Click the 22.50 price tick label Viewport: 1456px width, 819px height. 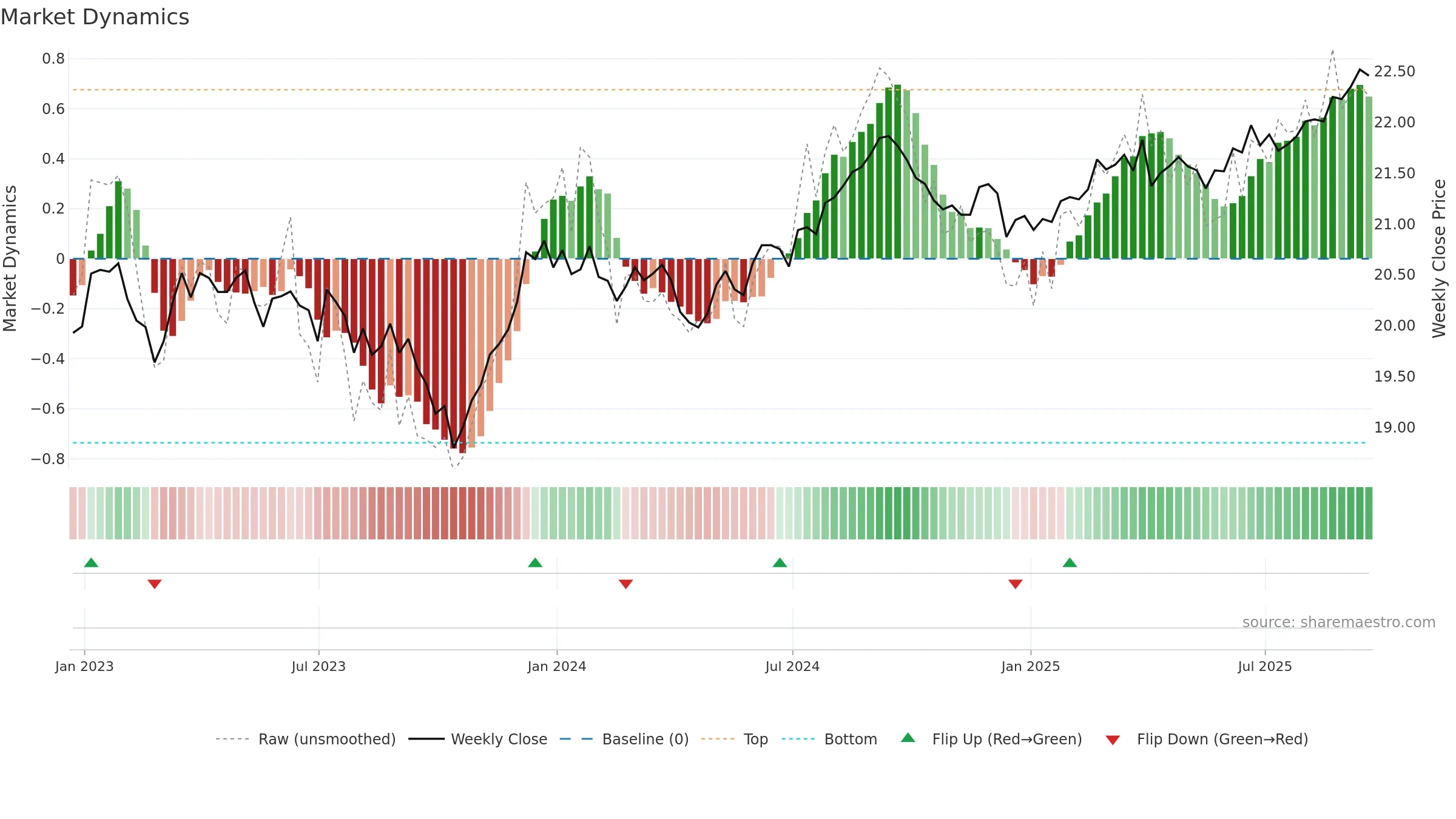1395,72
